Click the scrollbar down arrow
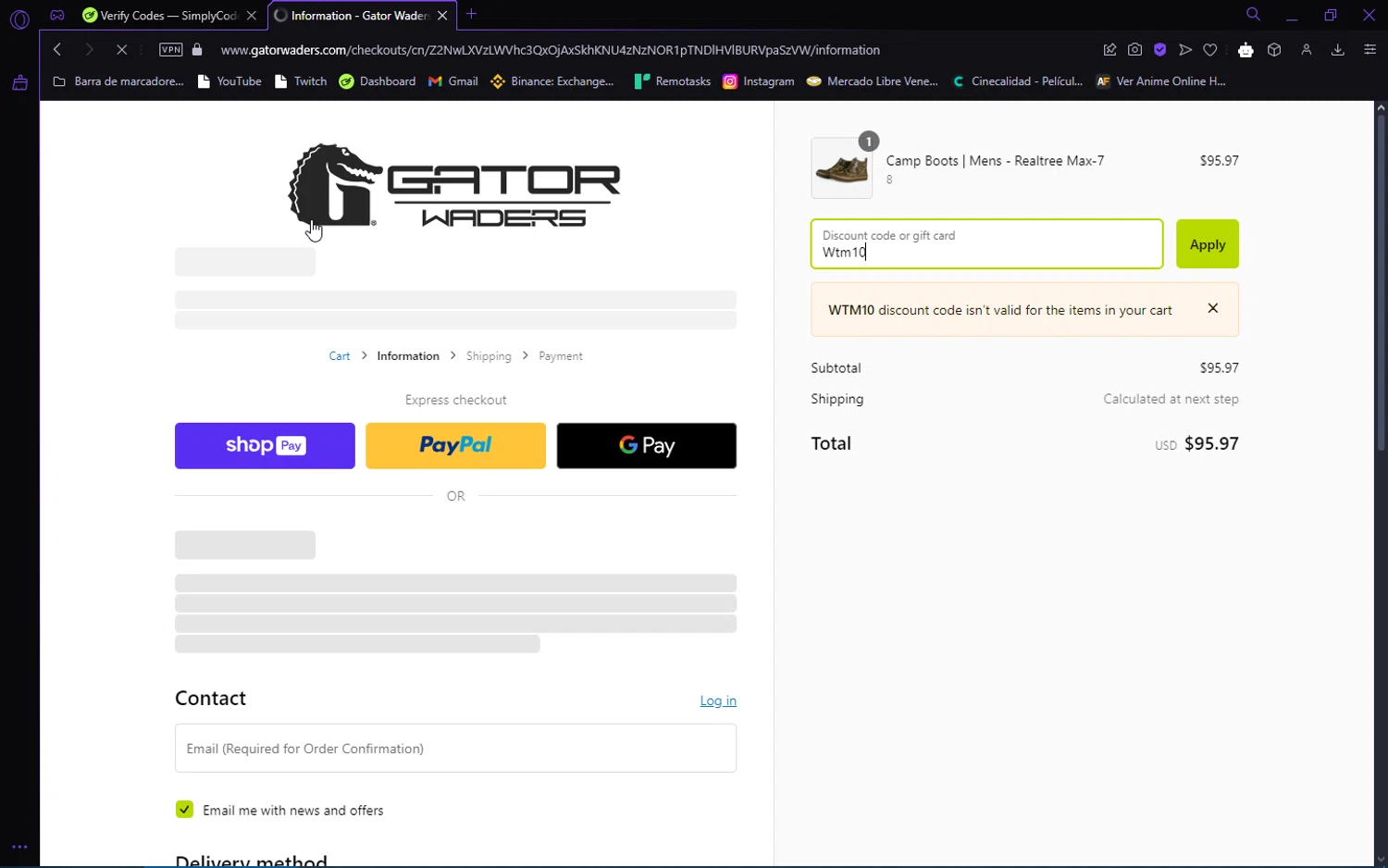Screen dimensions: 1388x868 pos(1381,860)
